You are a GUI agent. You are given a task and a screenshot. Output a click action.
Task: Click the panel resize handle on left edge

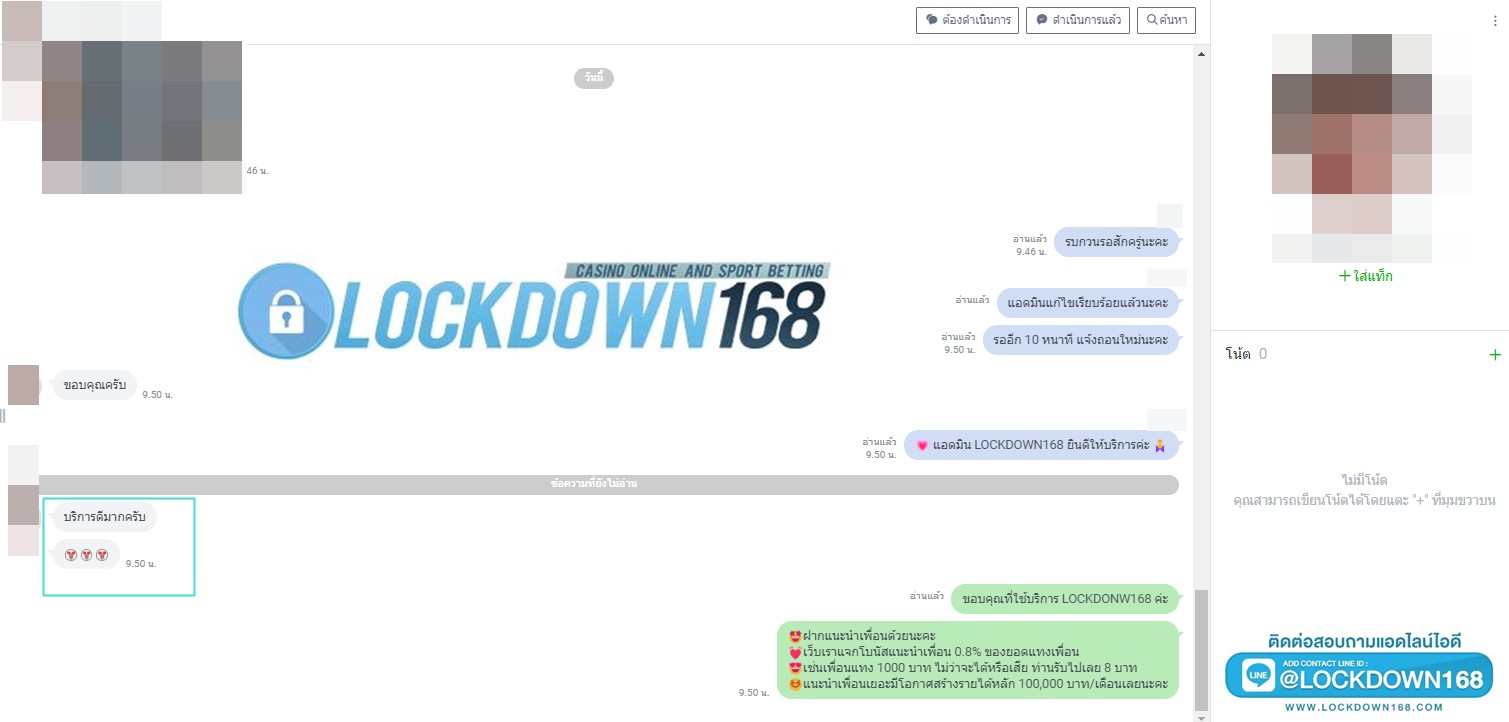(x=3, y=415)
